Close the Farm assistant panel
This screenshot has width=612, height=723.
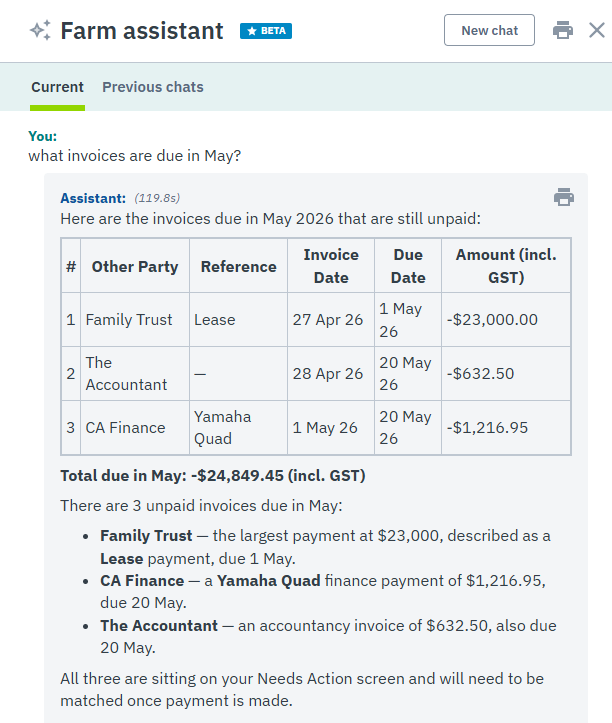coord(597,30)
